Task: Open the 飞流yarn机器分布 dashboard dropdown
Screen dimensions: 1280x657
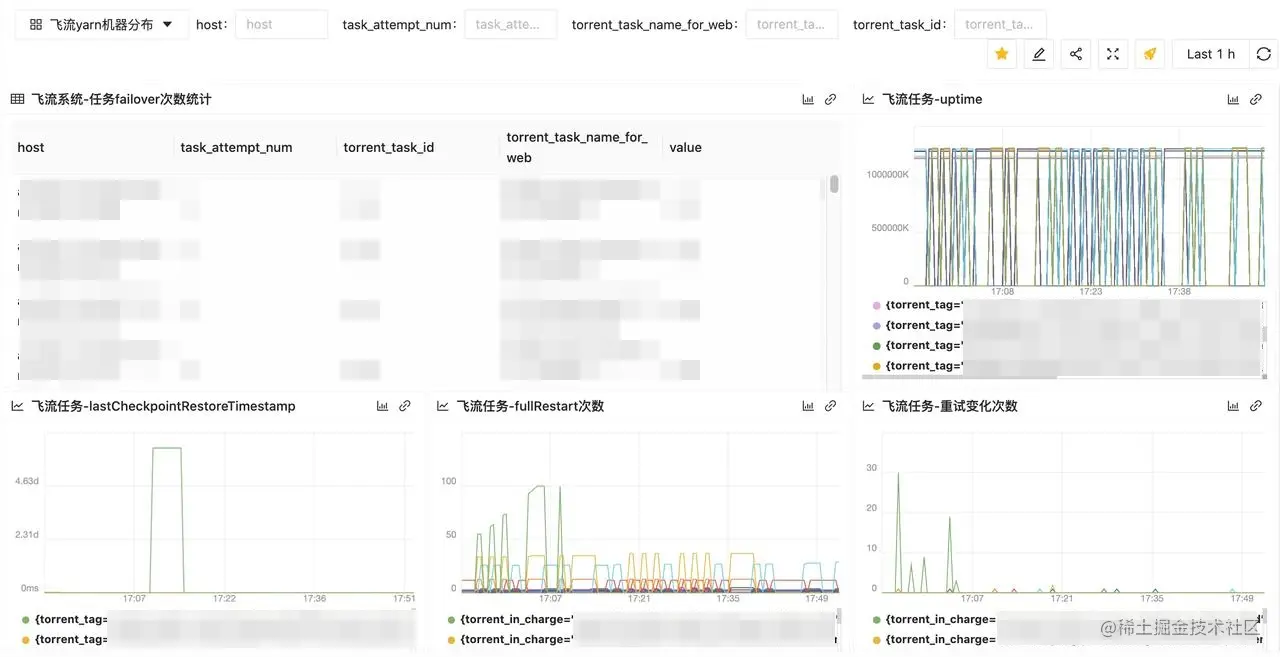Action: click(x=101, y=24)
